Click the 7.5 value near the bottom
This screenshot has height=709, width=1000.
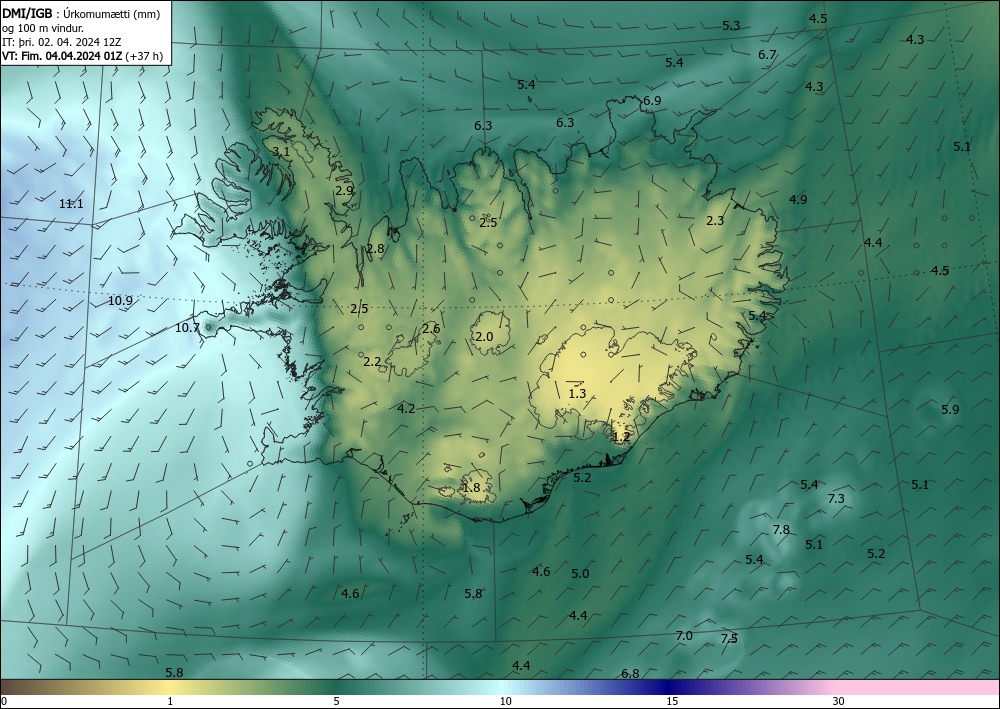(729, 639)
